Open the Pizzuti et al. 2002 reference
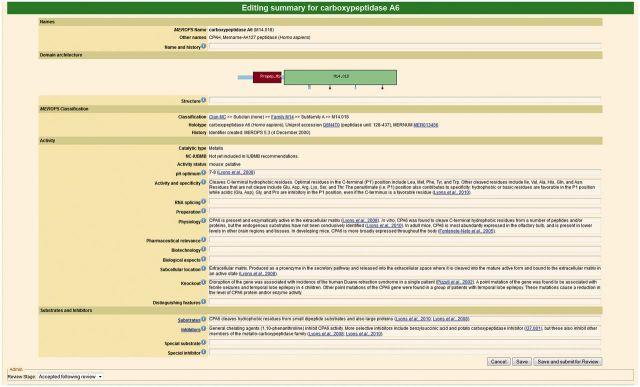The width and height of the screenshot is (640, 387). tap(455, 282)
